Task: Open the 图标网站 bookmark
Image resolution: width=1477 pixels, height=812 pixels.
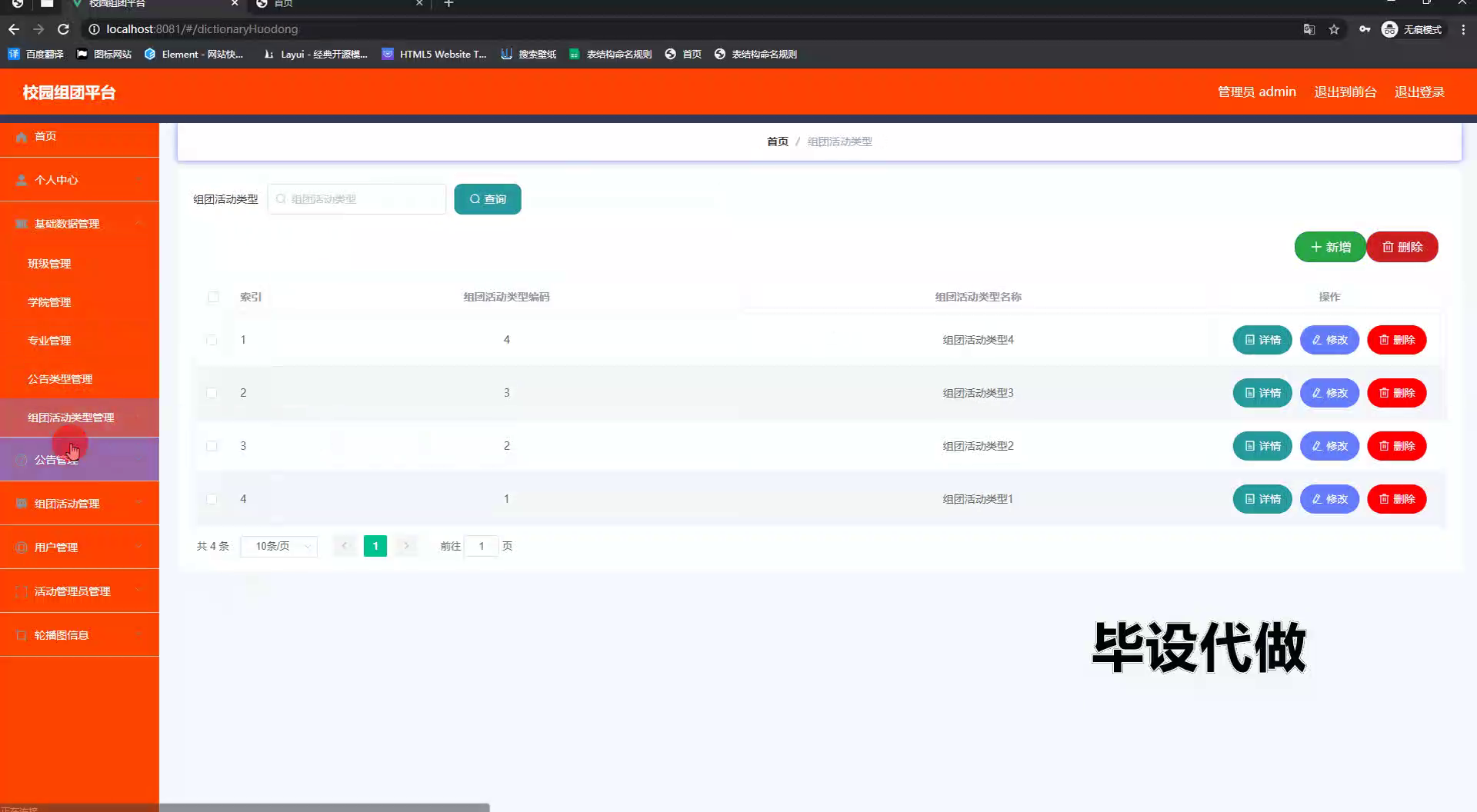Action: coord(104,54)
